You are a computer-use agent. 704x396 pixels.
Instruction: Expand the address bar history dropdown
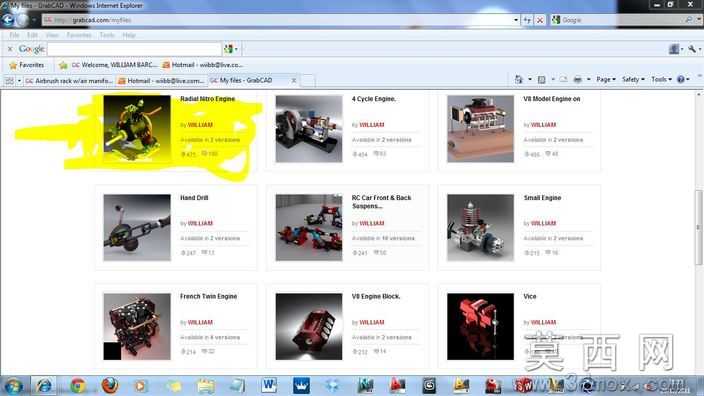[x=516, y=20]
